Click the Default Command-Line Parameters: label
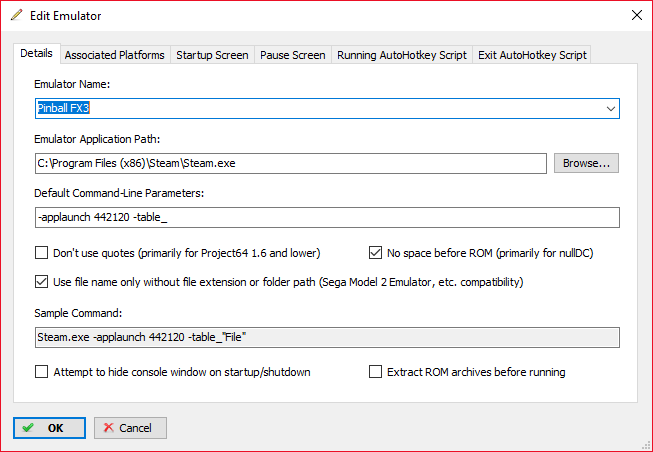653x452 pixels. click(x=119, y=193)
